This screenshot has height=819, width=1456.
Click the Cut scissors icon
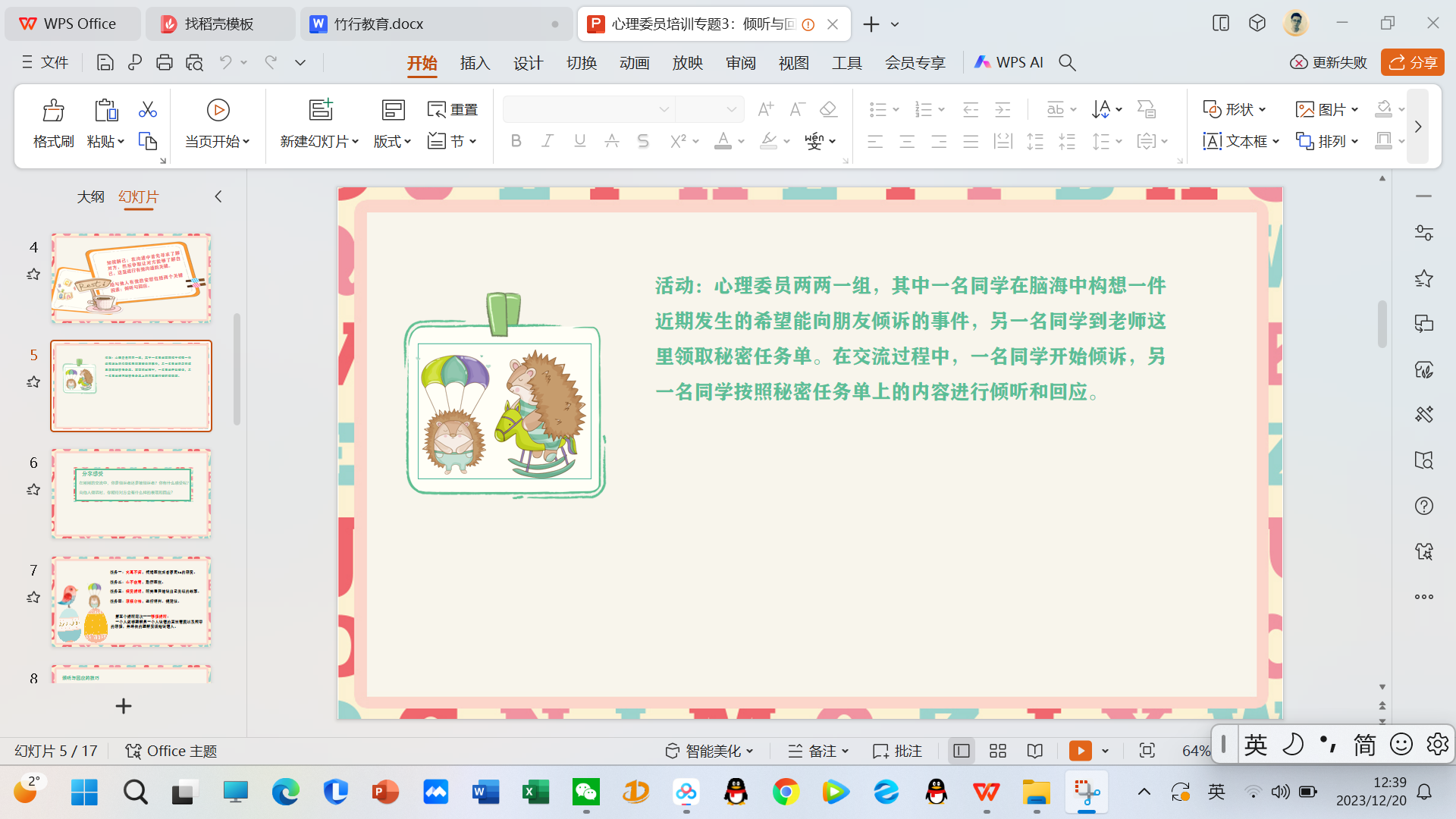(x=148, y=110)
